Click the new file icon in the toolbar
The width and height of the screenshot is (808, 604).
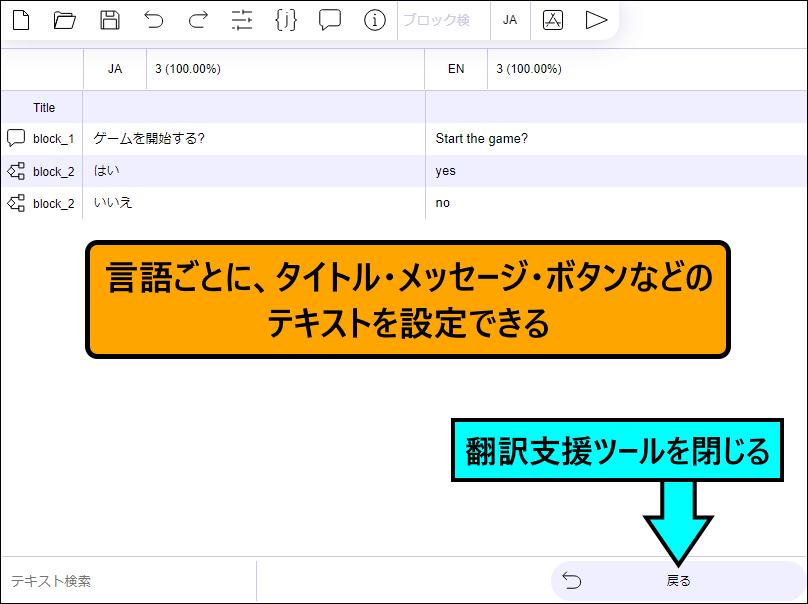pyautogui.click(x=20, y=20)
